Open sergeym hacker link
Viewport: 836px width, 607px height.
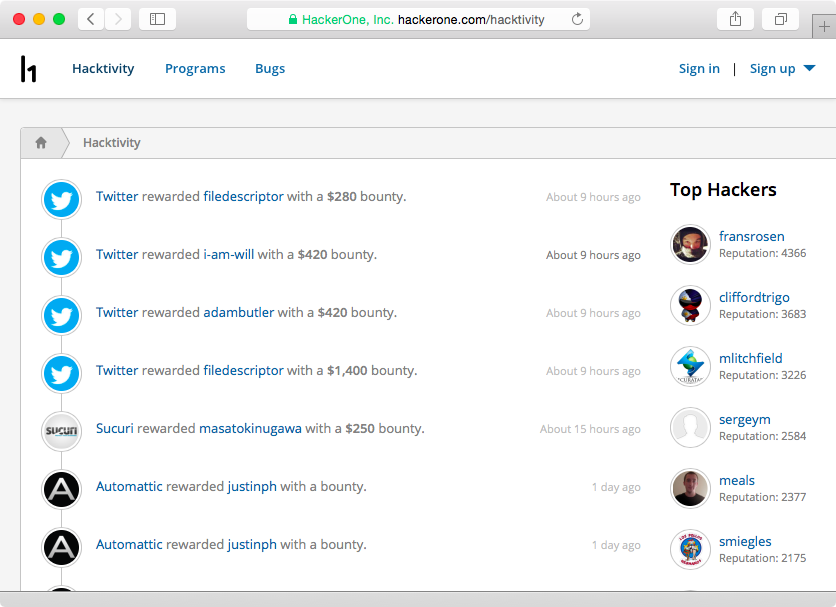tap(745, 420)
